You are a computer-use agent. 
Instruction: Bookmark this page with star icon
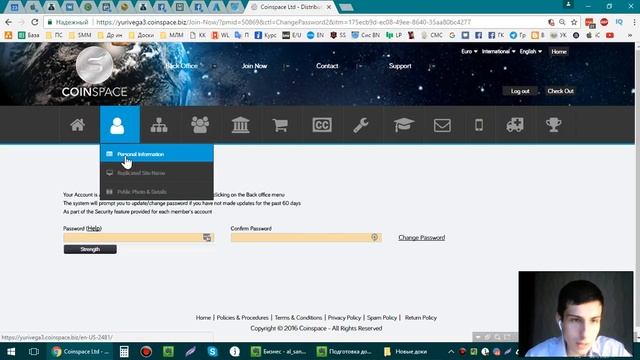pos(574,22)
